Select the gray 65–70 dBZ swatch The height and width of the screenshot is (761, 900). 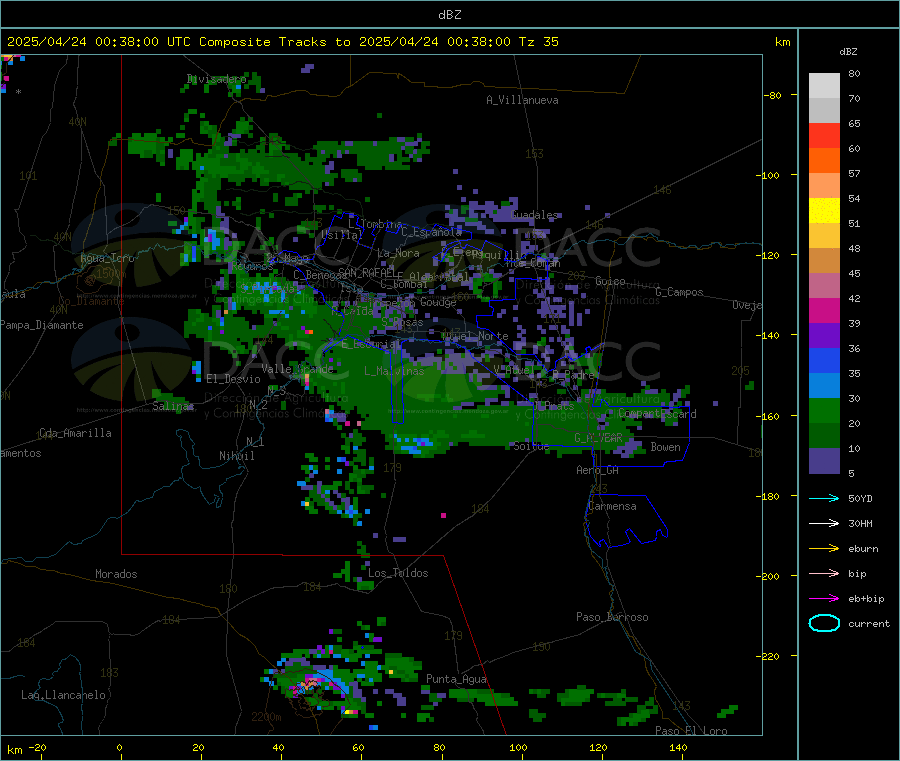click(824, 111)
